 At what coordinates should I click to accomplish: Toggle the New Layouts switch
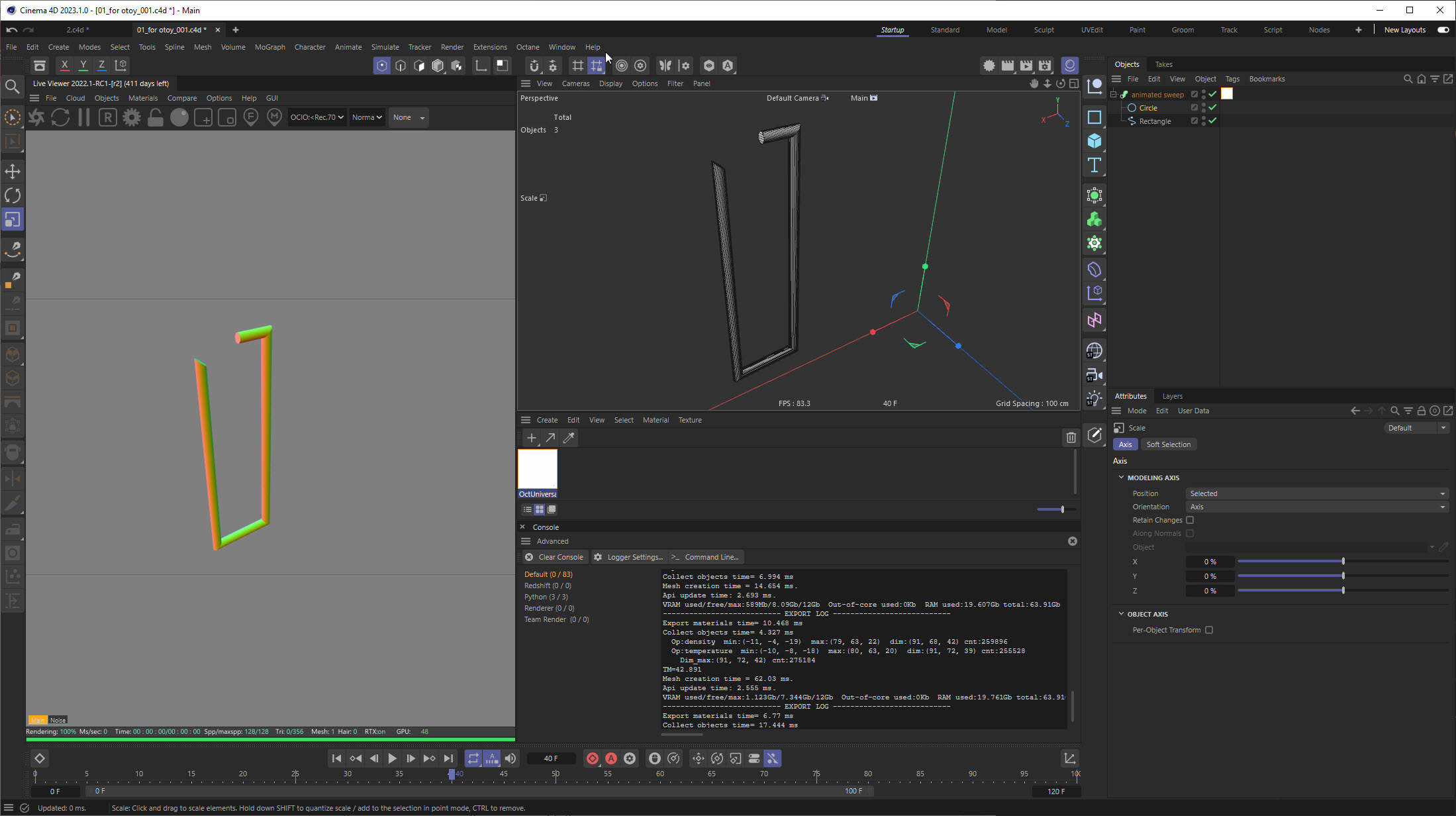coord(1443,30)
